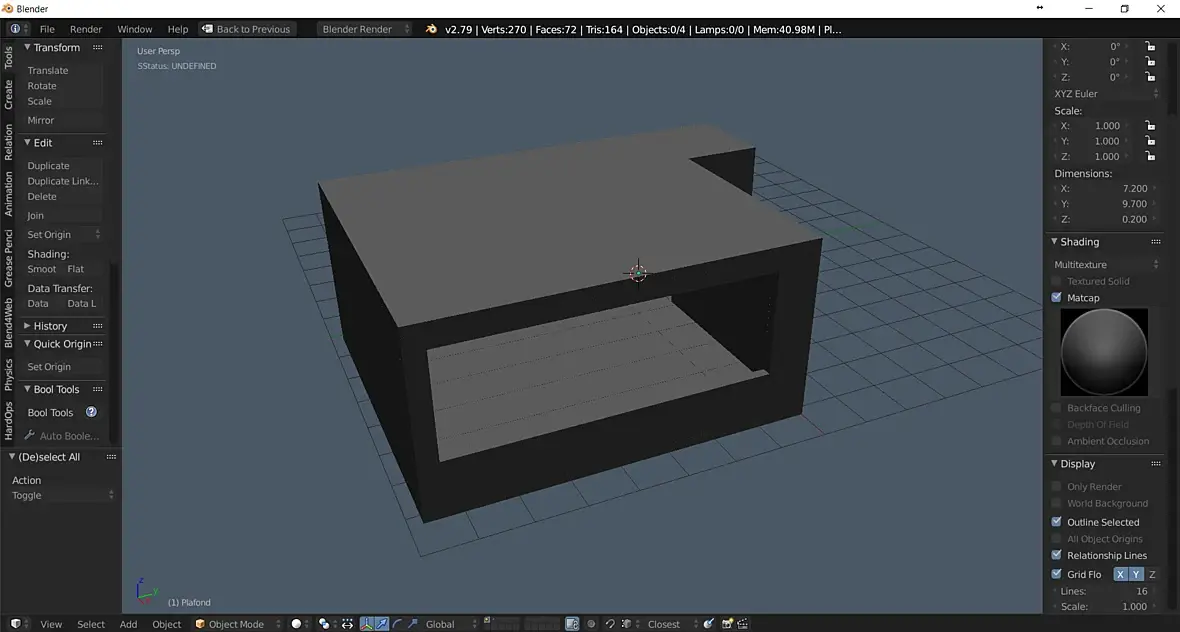Open the Render menu
1180x632 pixels.
pyautogui.click(x=86, y=29)
